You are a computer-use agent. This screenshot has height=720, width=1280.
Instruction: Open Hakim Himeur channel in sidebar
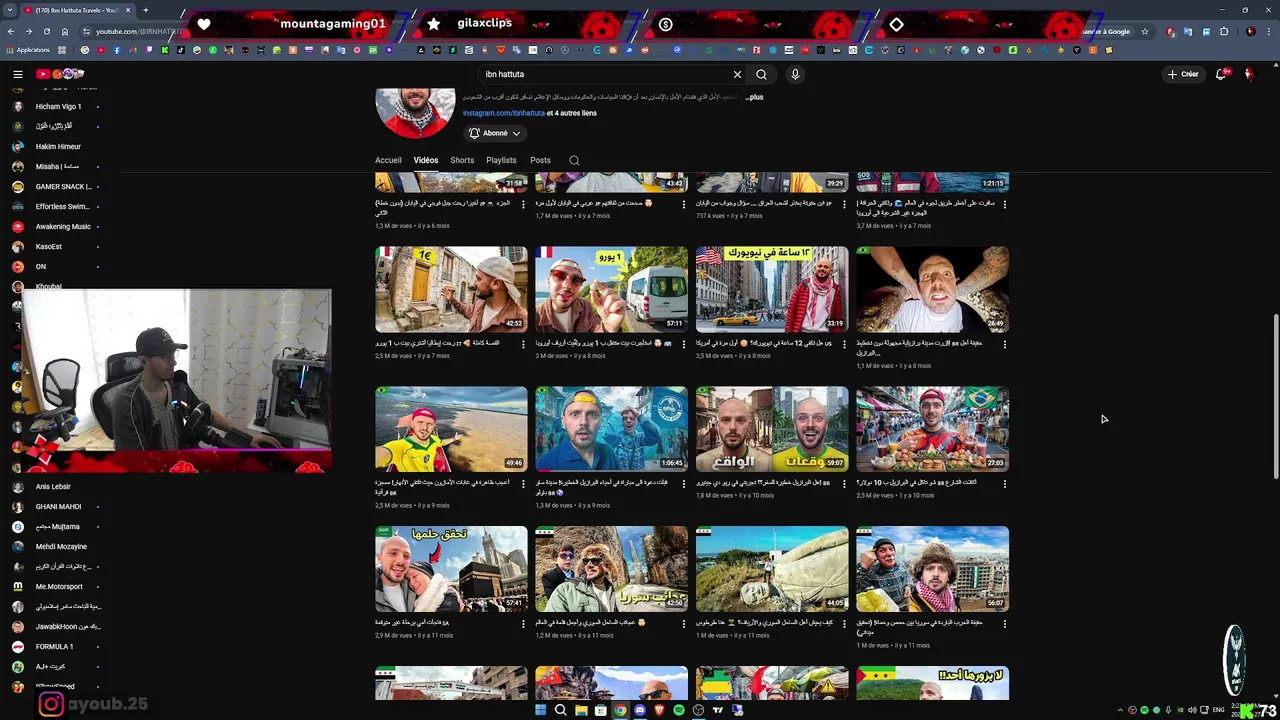[56, 146]
